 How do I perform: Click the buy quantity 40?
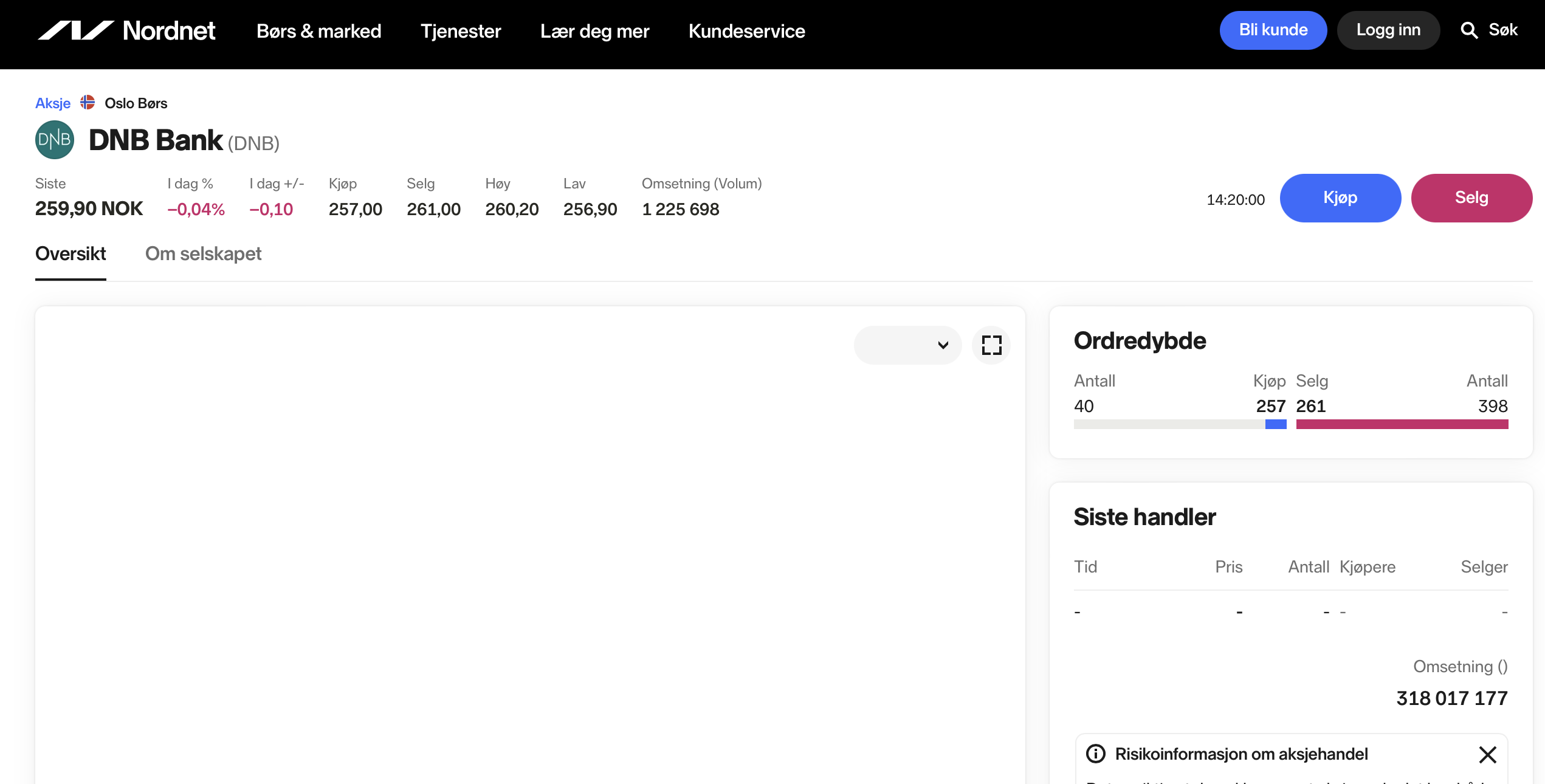pyautogui.click(x=1084, y=406)
